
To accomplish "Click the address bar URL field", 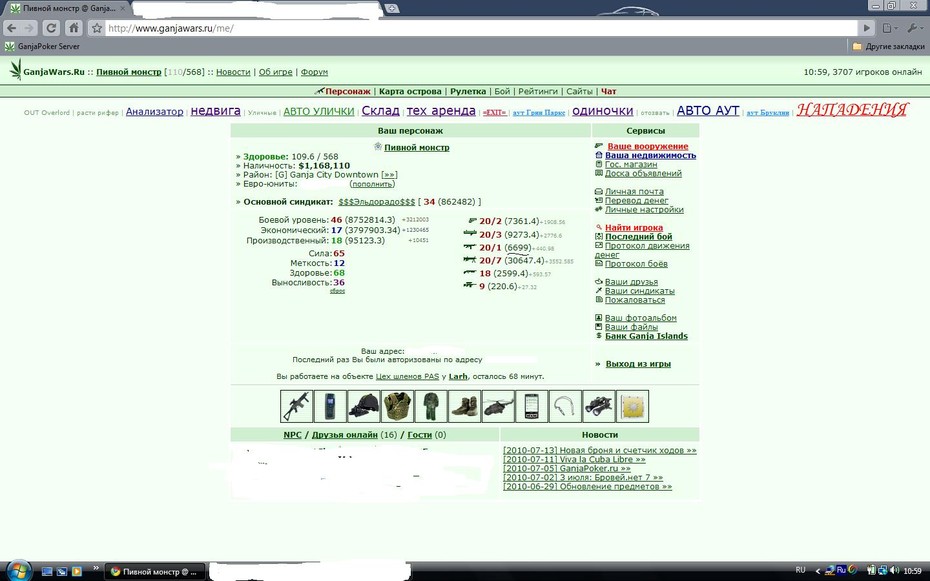I will point(480,28).
